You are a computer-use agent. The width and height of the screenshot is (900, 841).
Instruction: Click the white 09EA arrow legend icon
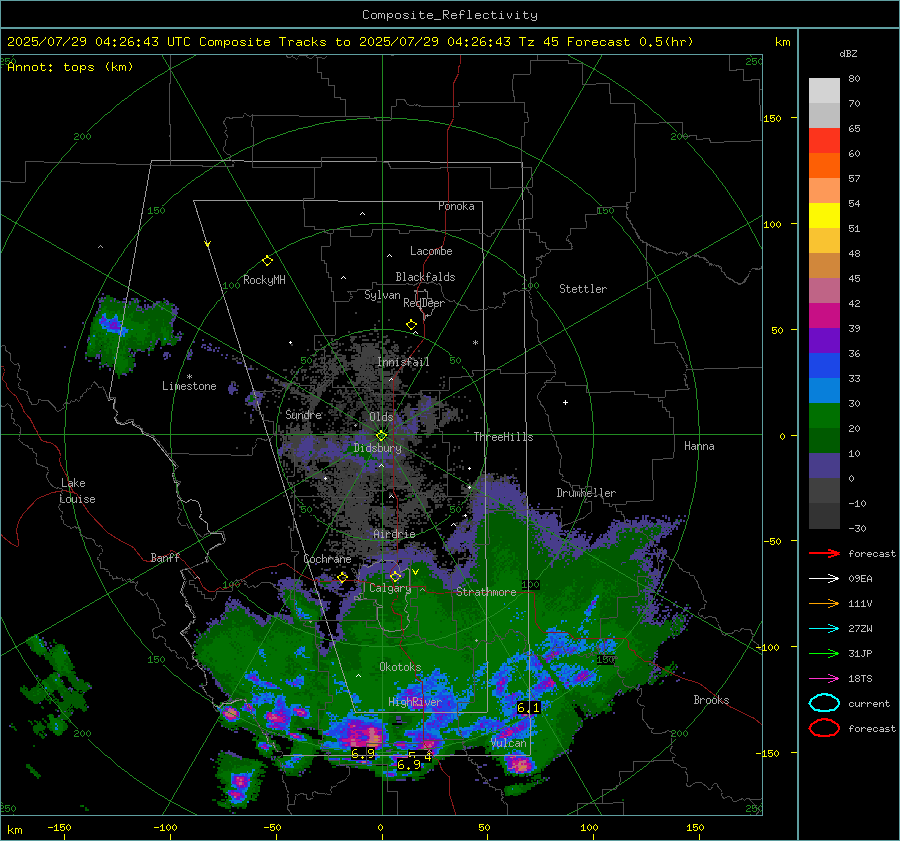pos(824,578)
